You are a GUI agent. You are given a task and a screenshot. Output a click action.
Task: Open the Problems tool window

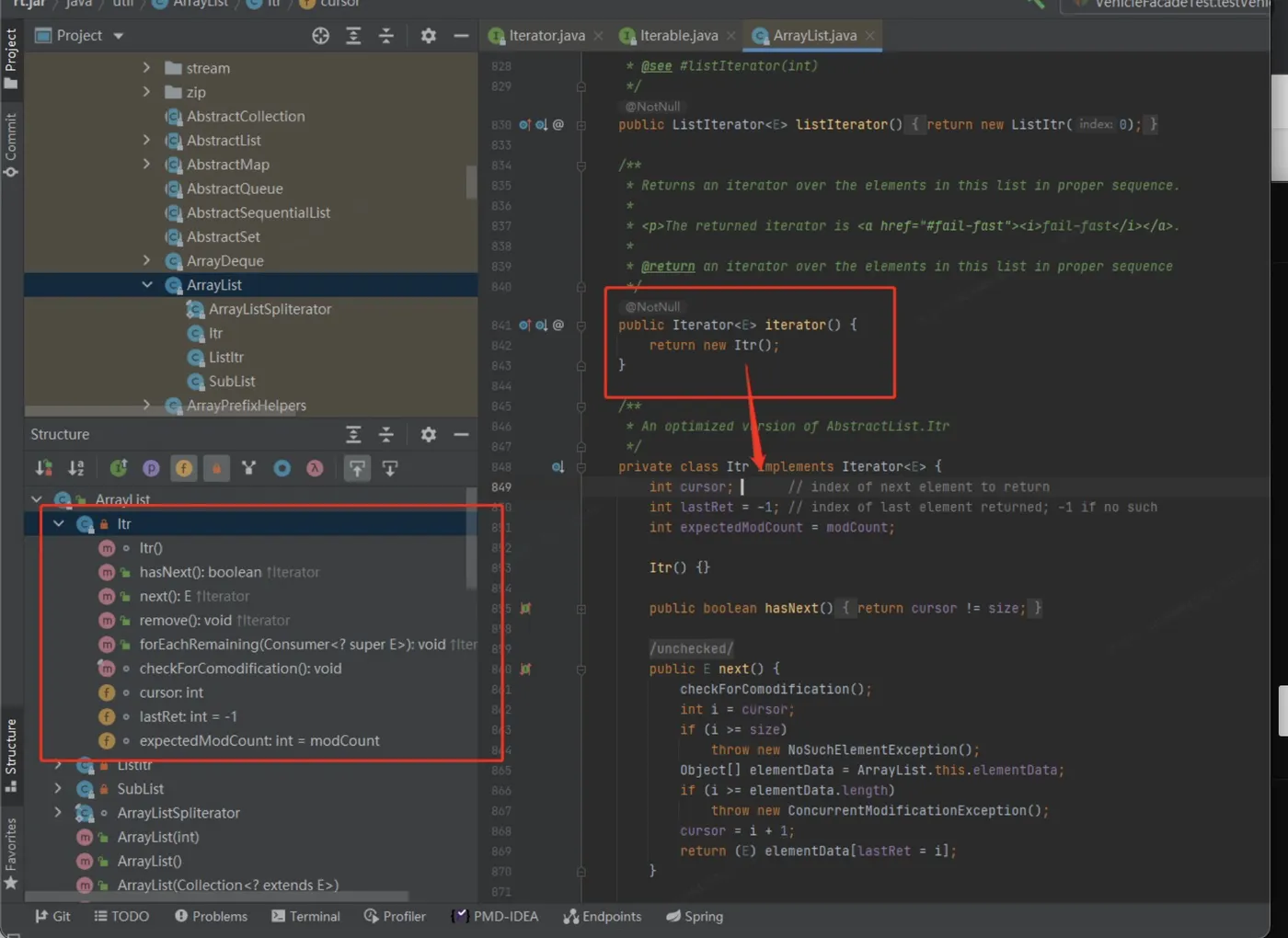211,916
